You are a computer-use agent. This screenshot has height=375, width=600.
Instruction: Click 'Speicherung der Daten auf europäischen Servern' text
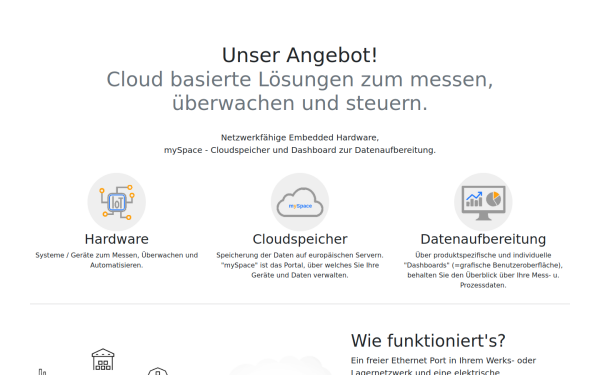300,265
